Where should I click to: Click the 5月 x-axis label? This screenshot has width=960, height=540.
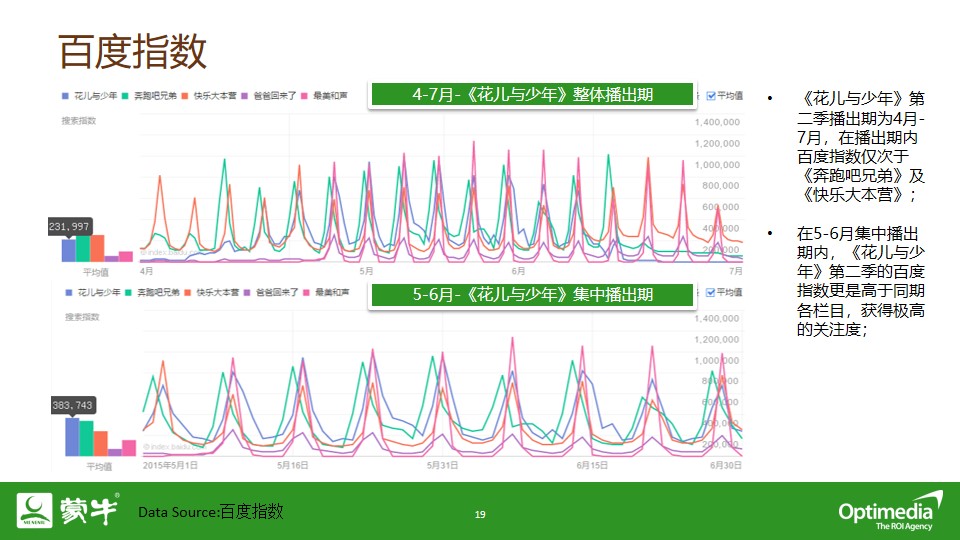tap(366, 271)
